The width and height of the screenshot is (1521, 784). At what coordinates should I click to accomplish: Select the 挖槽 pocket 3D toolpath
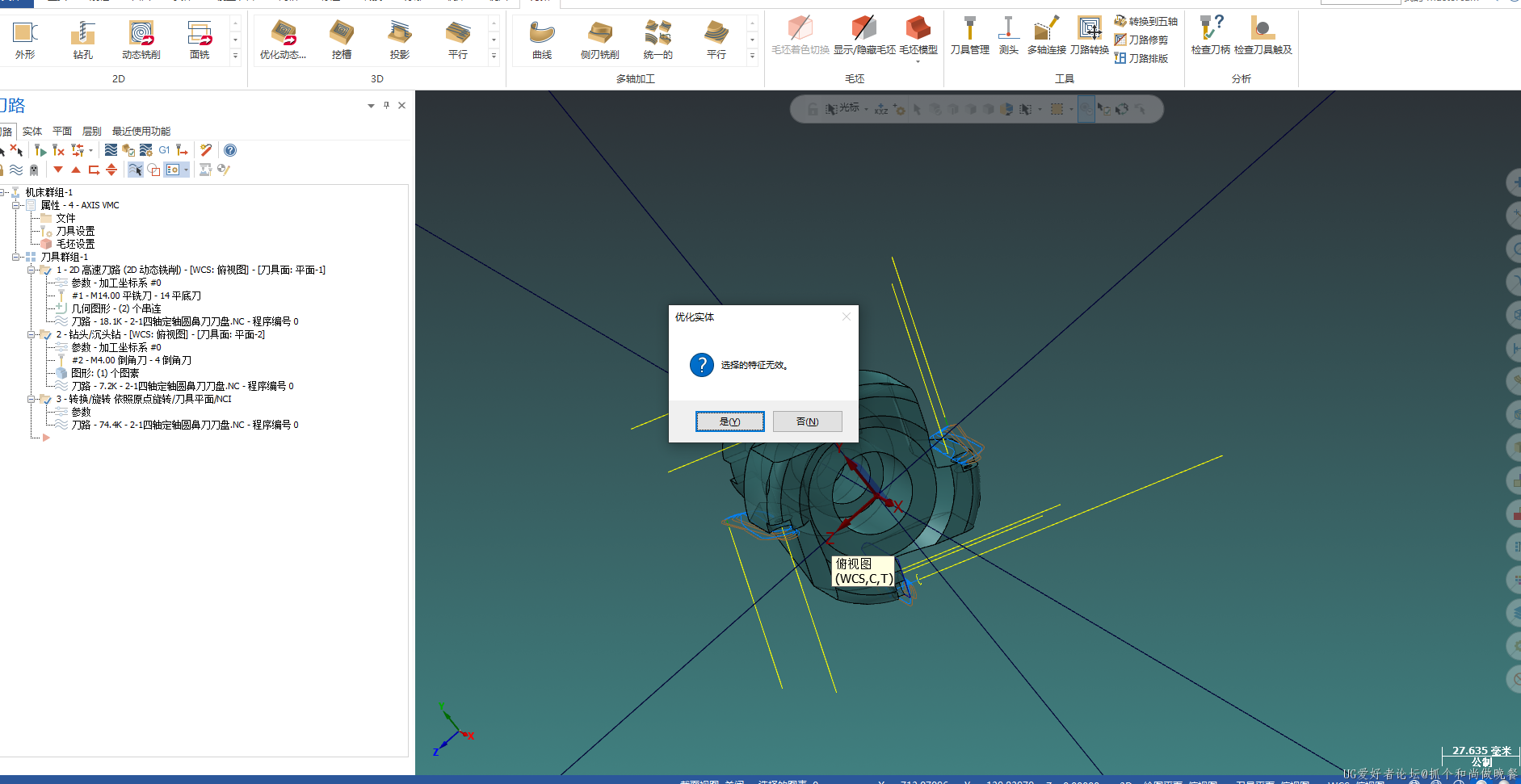click(x=342, y=40)
